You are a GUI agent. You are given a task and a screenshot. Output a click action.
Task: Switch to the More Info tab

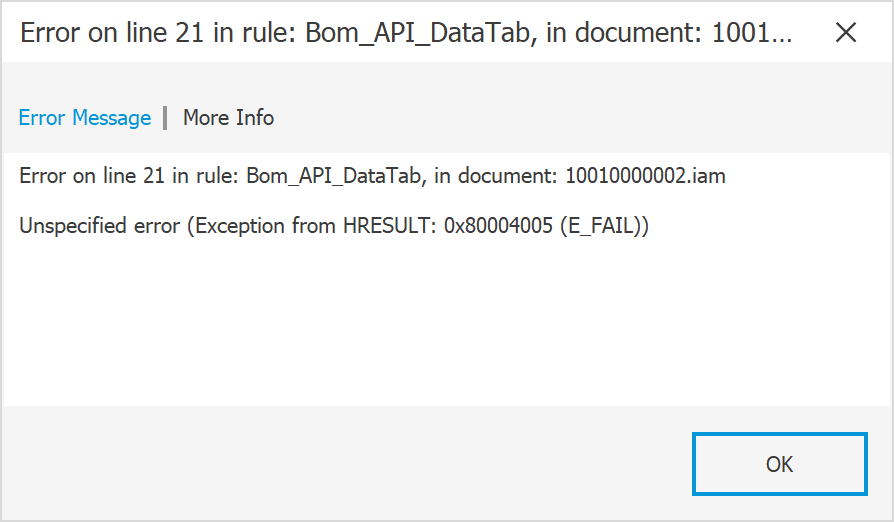tap(228, 118)
